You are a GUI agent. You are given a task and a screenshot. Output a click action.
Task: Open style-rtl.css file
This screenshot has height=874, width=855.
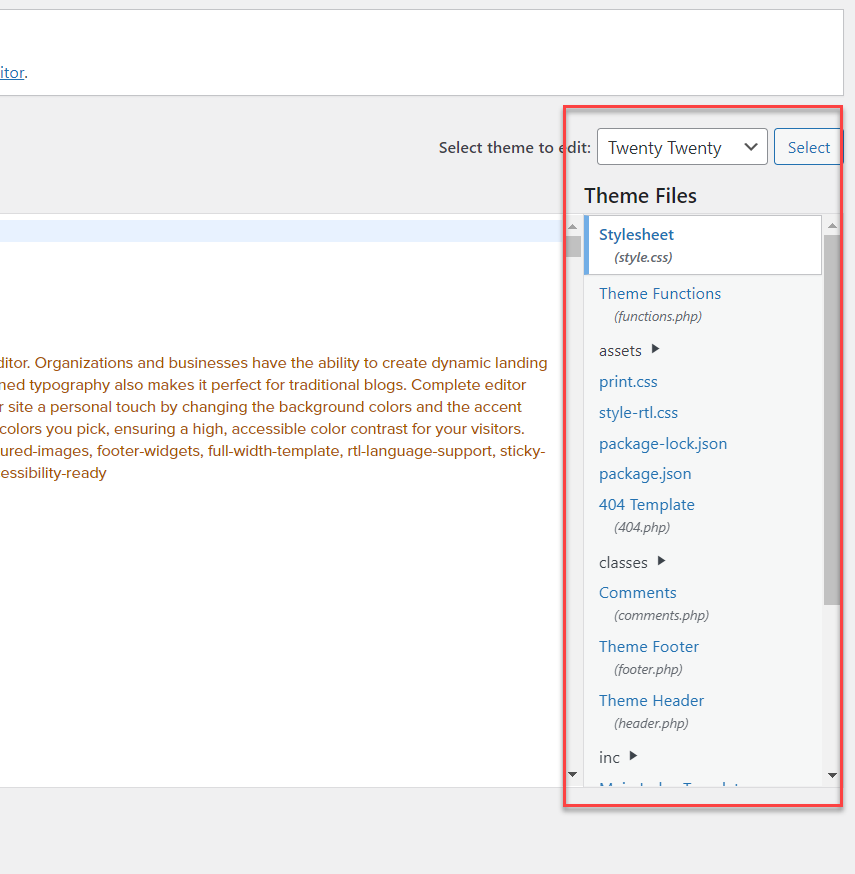(x=638, y=413)
